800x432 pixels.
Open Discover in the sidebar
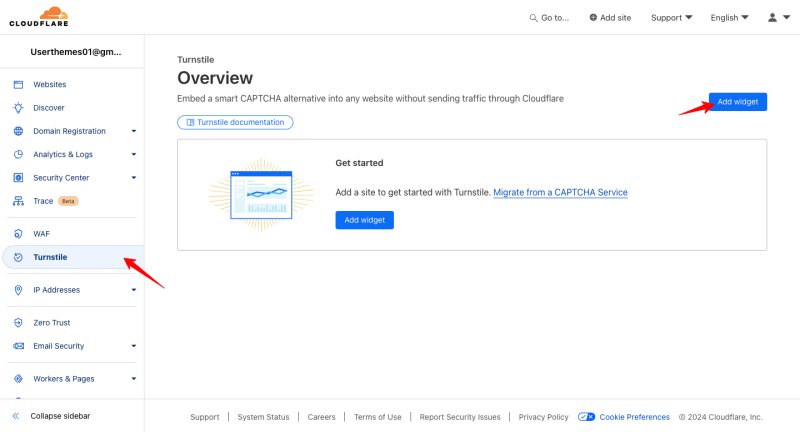(49, 108)
